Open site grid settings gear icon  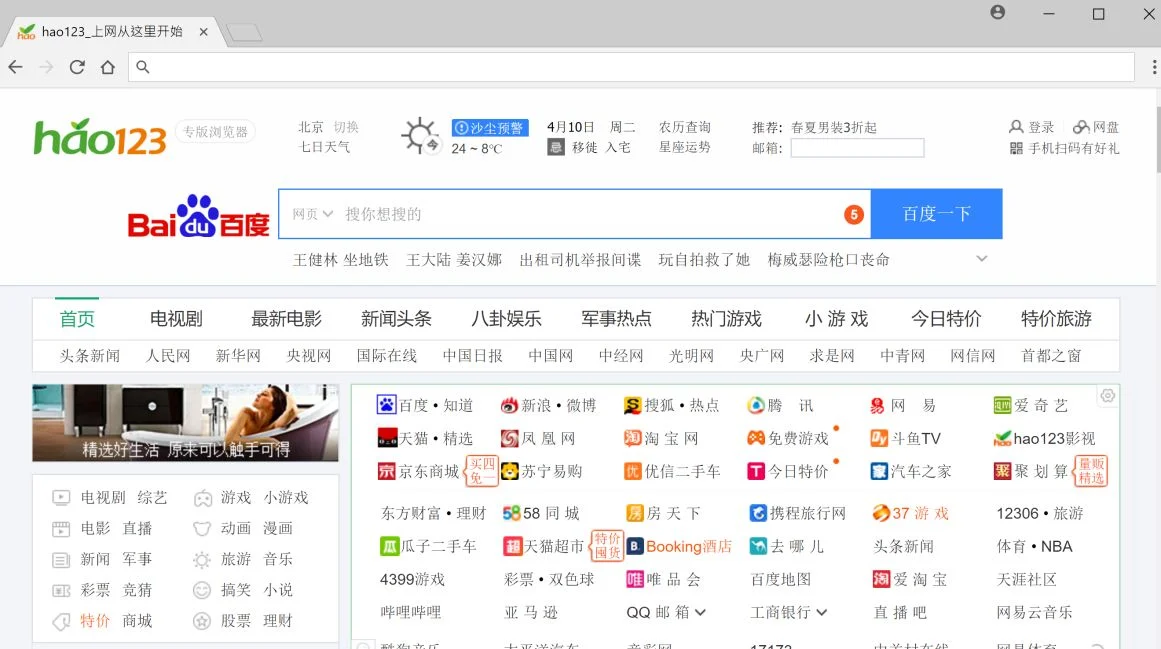pos(1108,396)
